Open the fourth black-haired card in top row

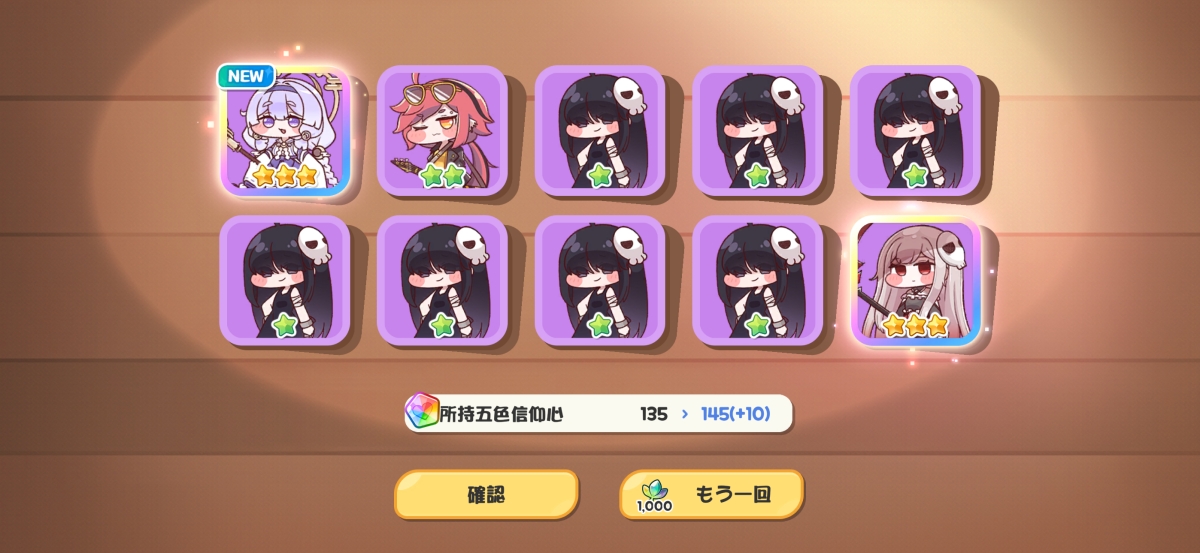point(757,131)
